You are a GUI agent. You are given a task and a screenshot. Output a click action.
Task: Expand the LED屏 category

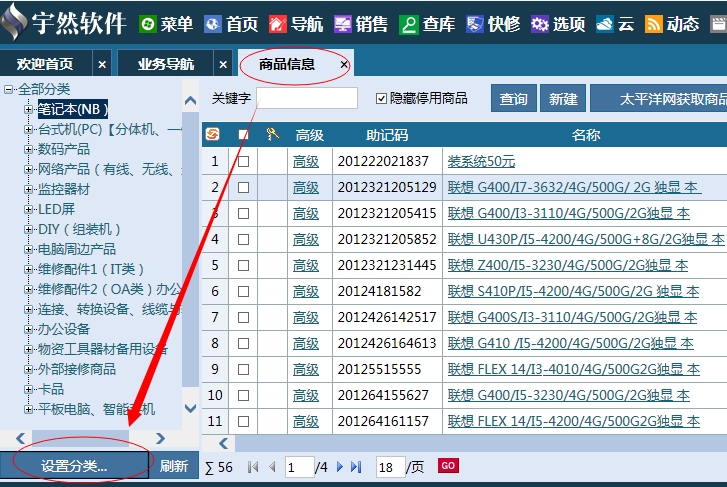(28, 209)
